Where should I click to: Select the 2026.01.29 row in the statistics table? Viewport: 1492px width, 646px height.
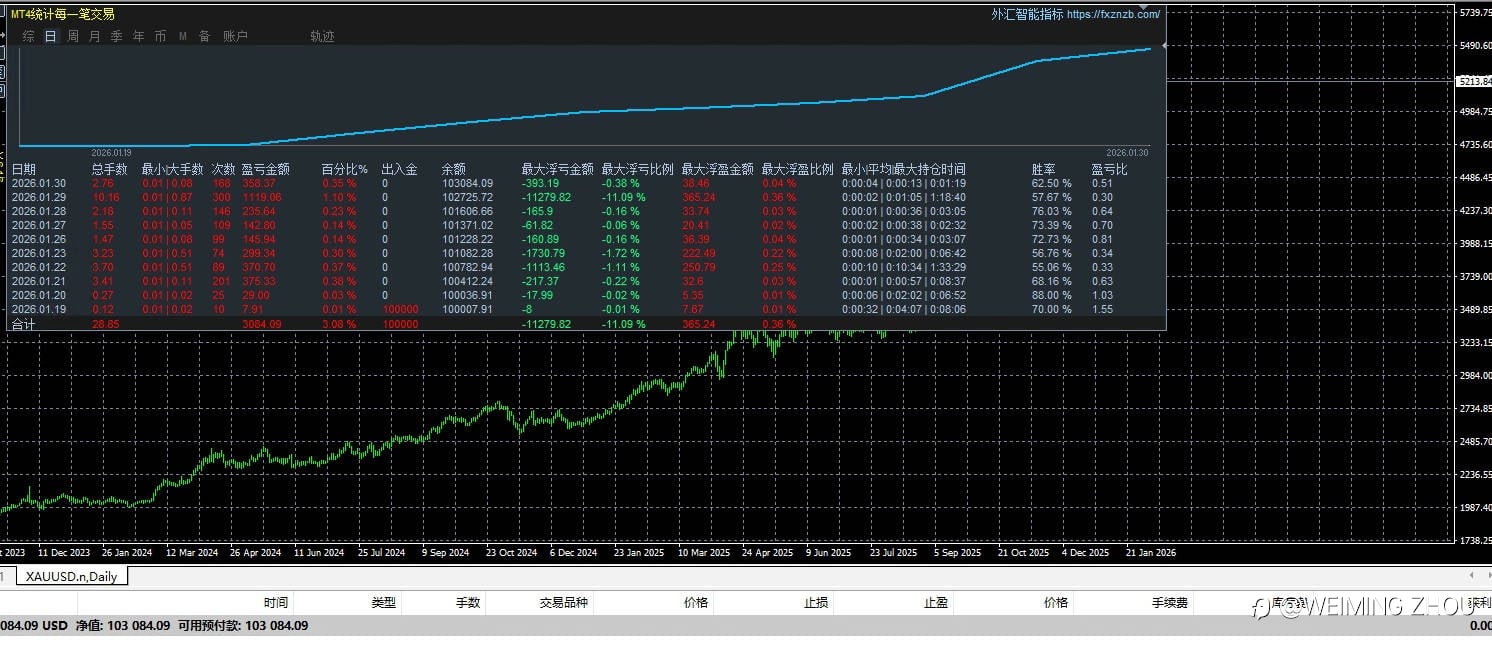[585, 197]
